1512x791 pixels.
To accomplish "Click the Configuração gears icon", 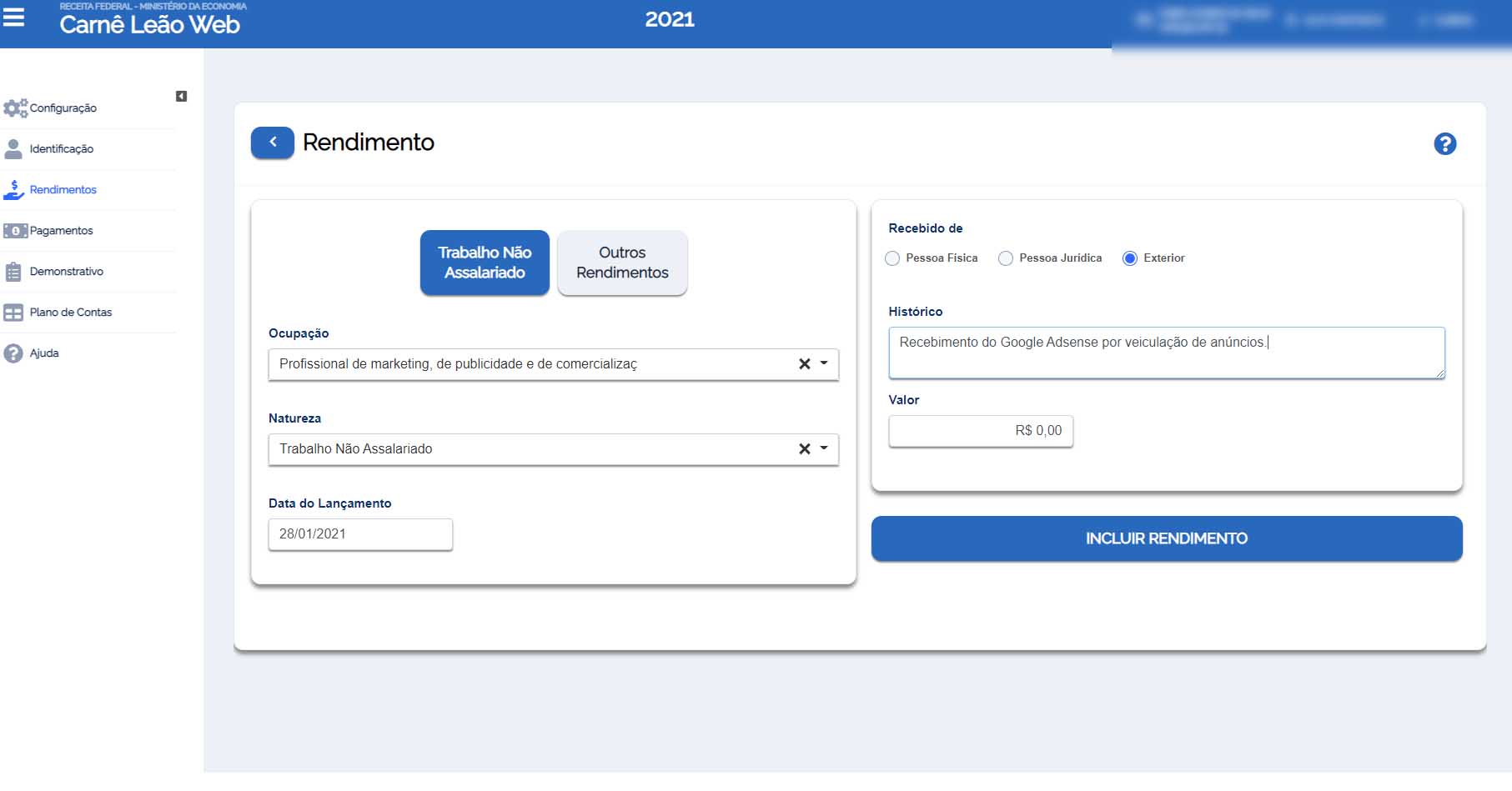I will (x=15, y=108).
